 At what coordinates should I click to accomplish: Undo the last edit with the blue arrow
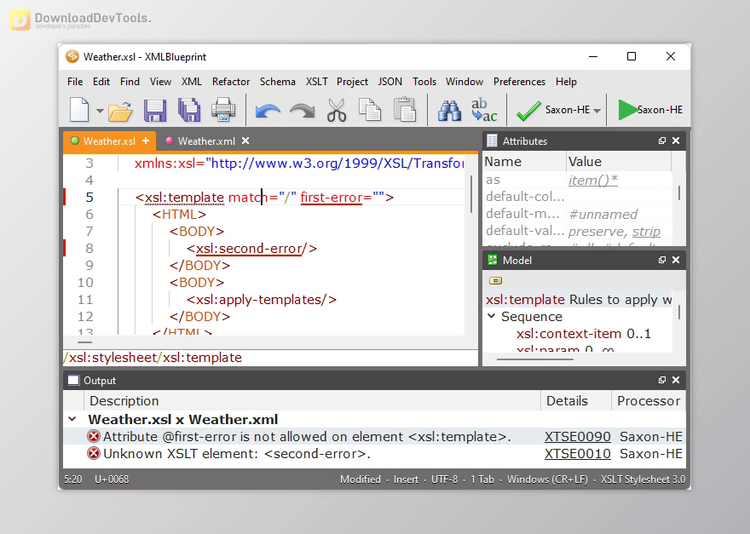267,110
